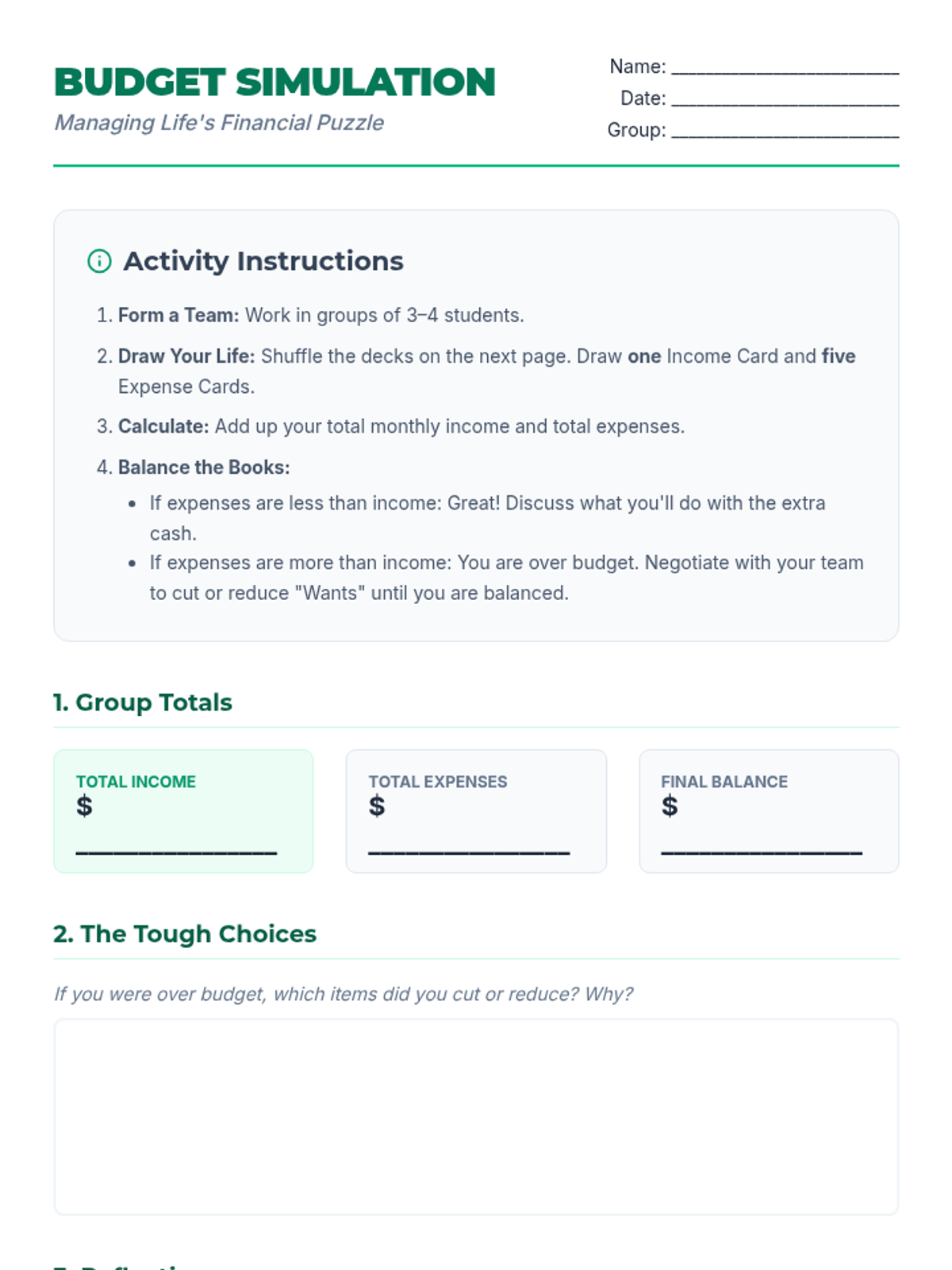Click the '2. The Tough Choices' heading

(x=185, y=934)
